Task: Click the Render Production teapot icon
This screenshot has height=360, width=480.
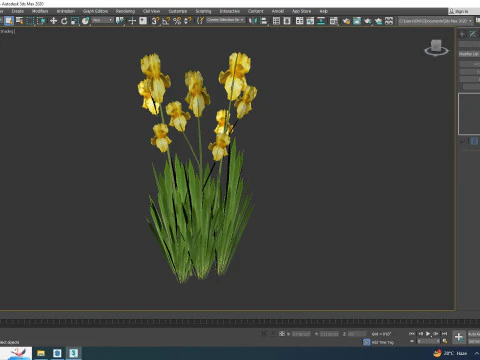Action: [x=367, y=21]
